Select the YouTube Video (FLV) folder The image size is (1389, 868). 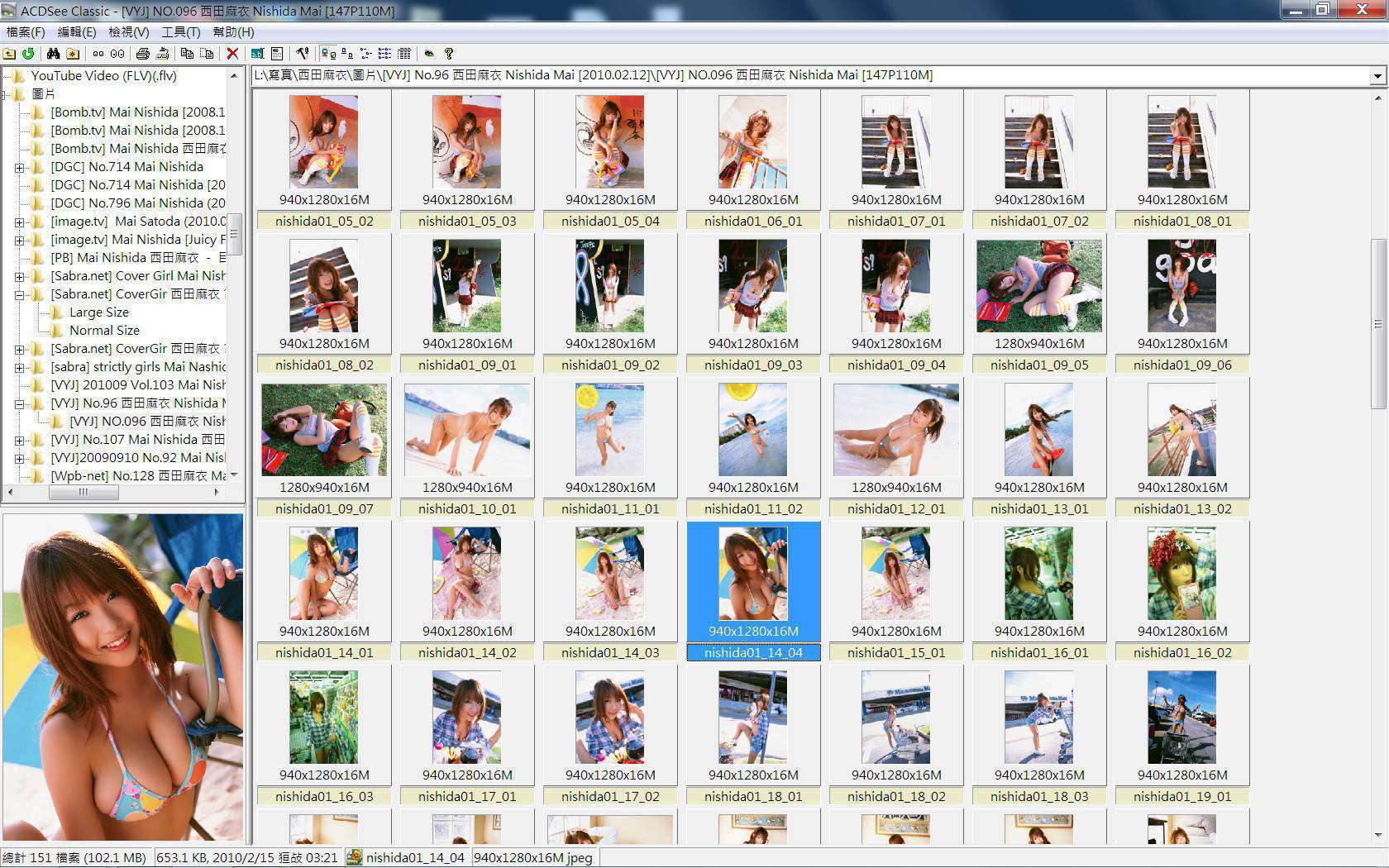(104, 76)
